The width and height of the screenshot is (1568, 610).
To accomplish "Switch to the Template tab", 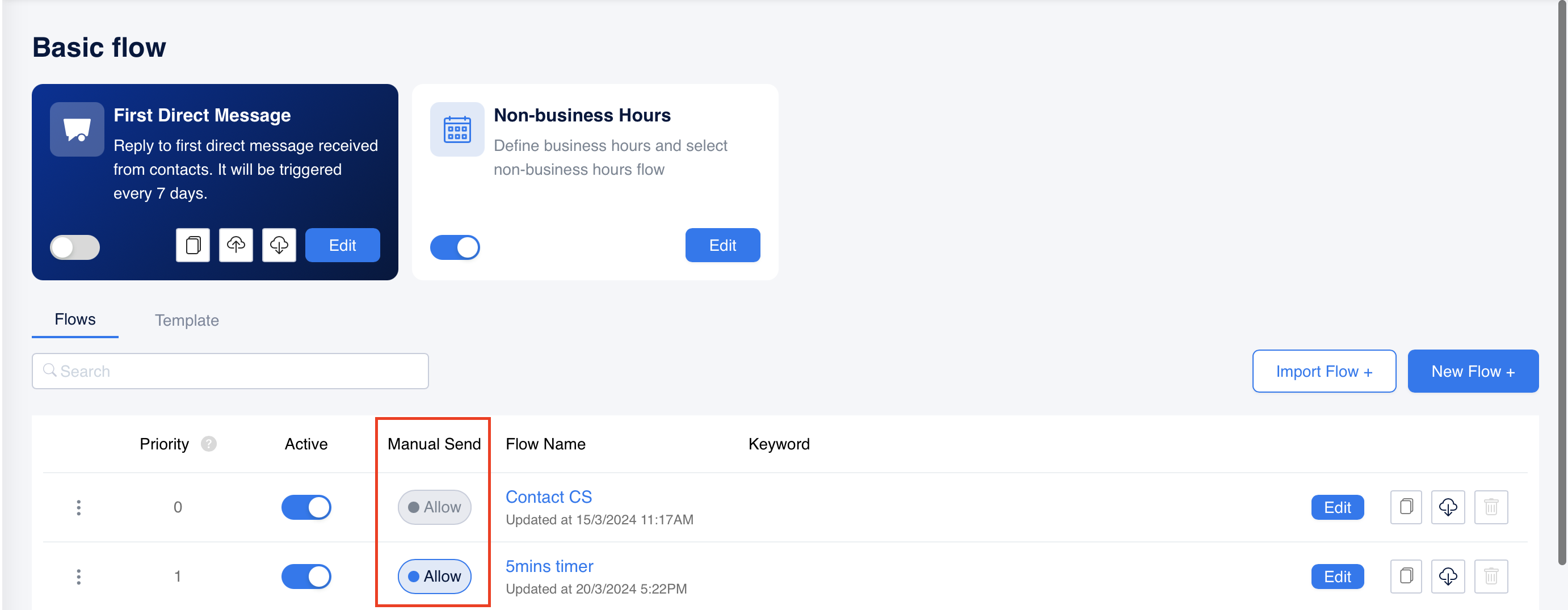I will [x=186, y=320].
